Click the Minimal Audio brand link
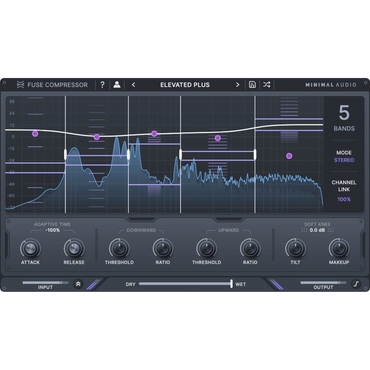Image resolution: width=370 pixels, height=370 pixels. pyautogui.click(x=331, y=85)
